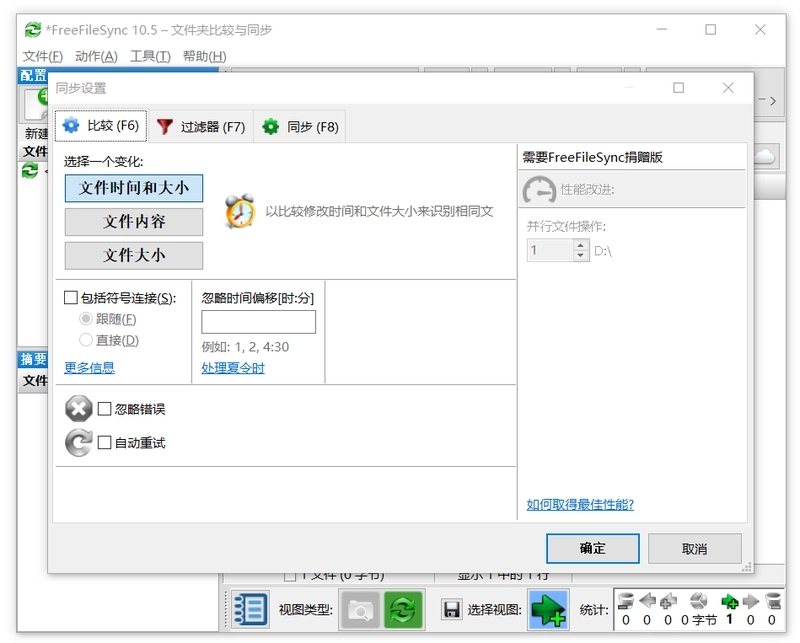The image size is (800, 643).
Task: Click the FreeFileSync title bar logo
Action: point(33,30)
